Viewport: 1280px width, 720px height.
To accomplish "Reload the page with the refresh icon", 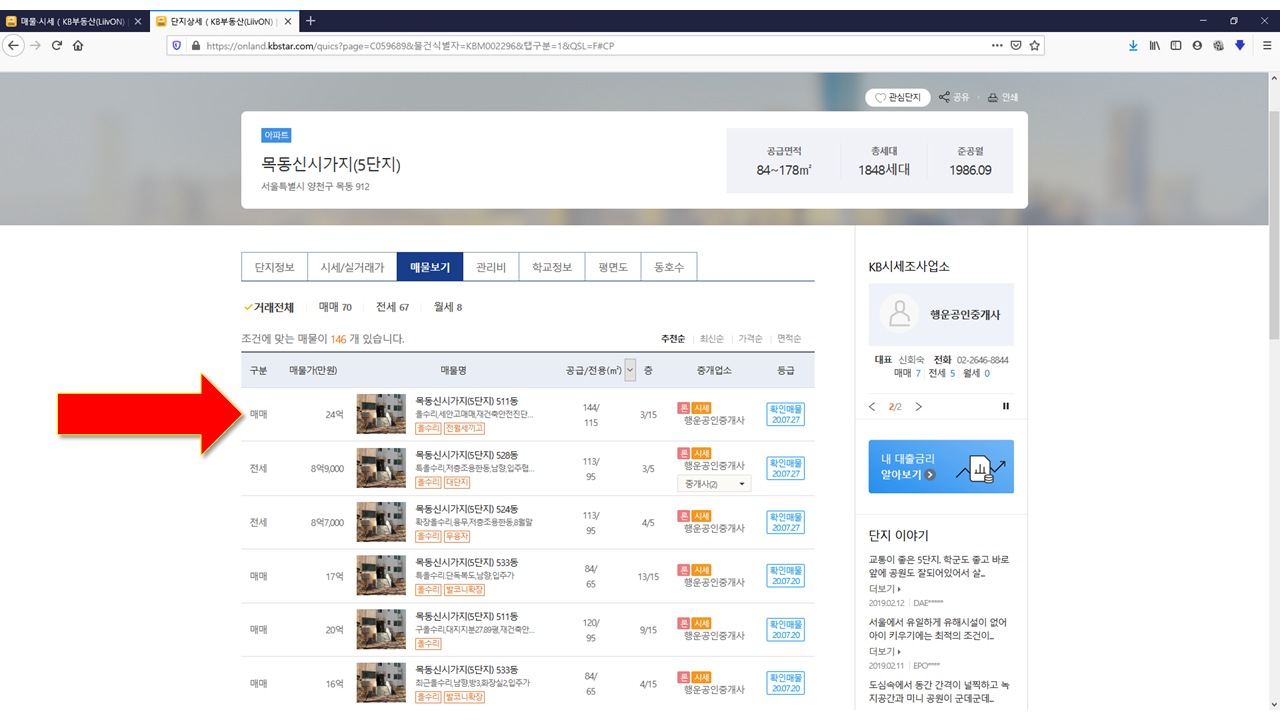I will click(x=57, y=45).
